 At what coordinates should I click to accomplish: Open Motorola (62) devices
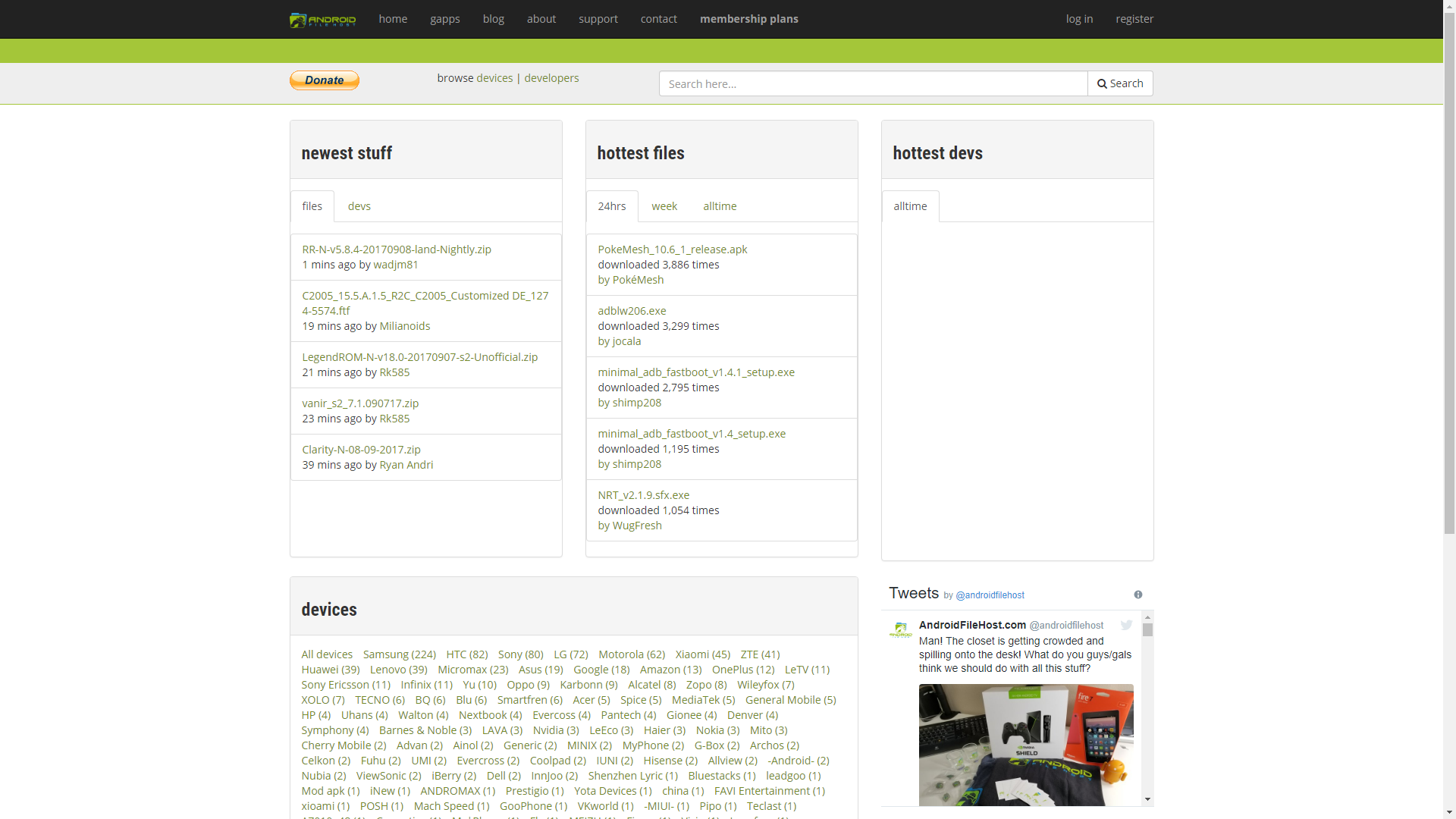632,654
